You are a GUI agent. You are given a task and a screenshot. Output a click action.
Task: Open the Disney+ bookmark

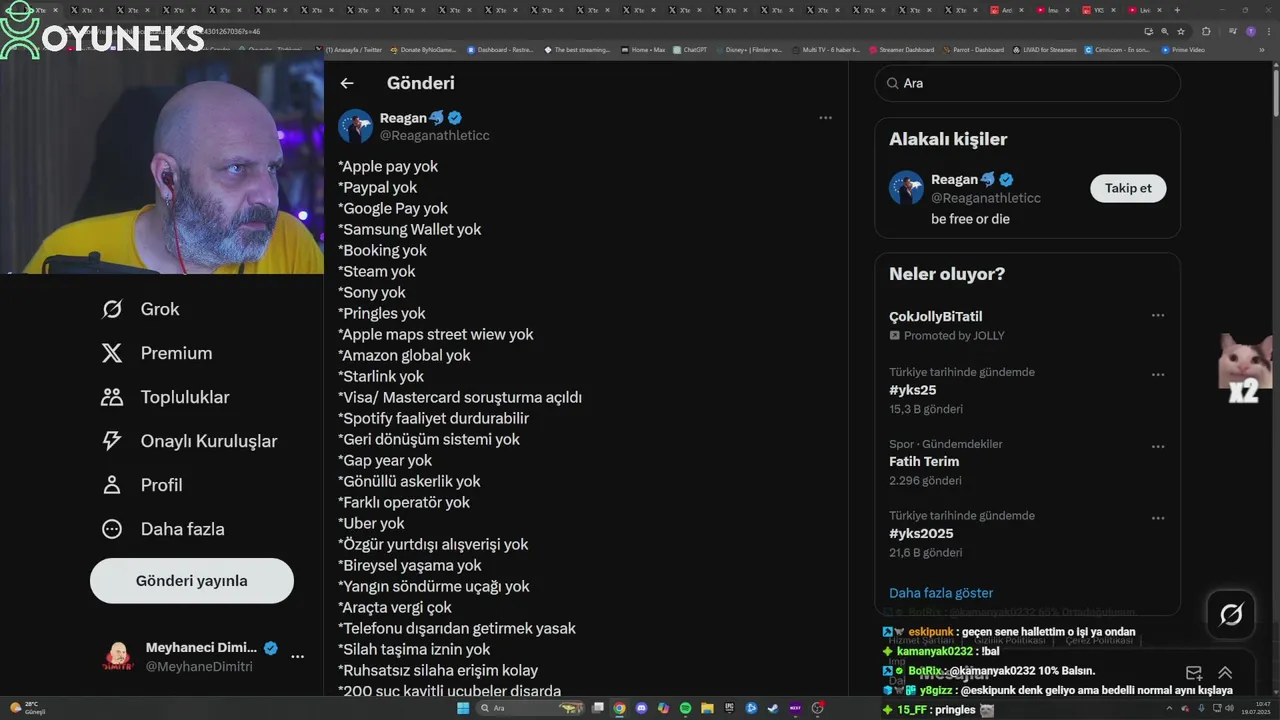pos(748,50)
